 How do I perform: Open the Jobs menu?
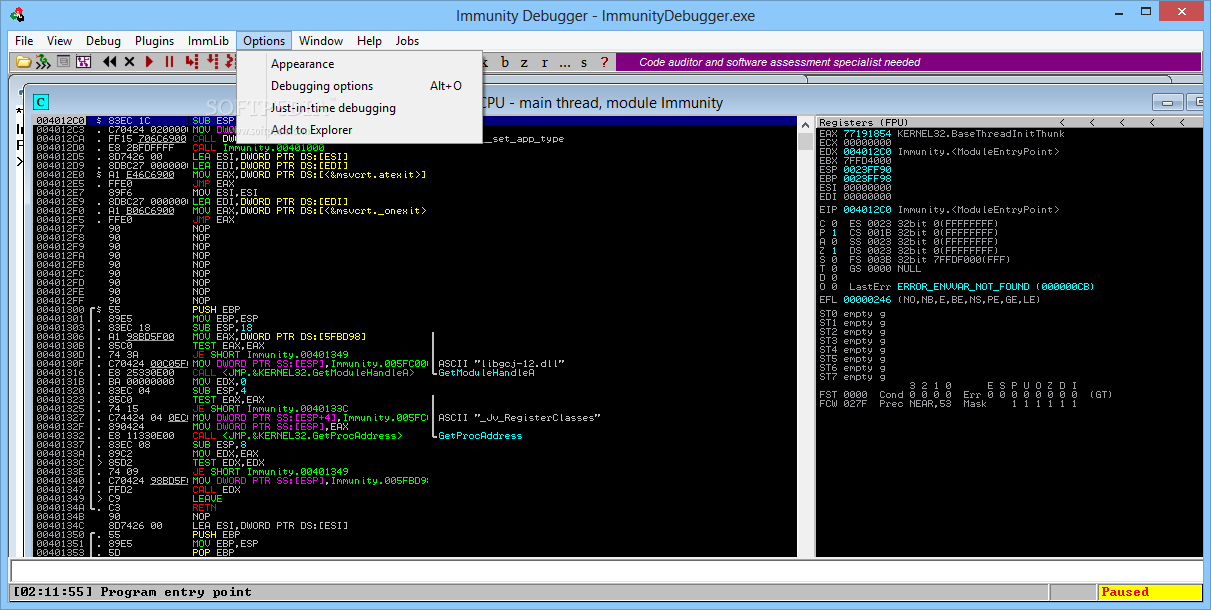coord(407,41)
